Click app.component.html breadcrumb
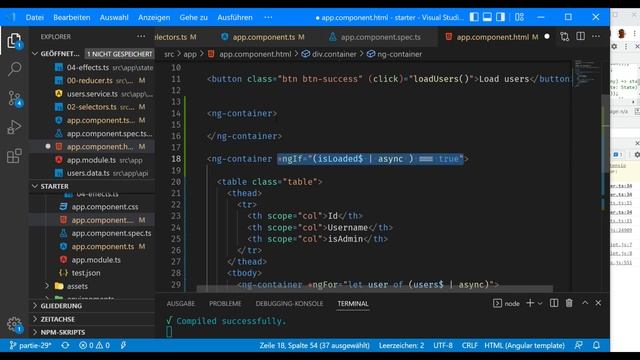The height and width of the screenshot is (360, 640). (250, 54)
